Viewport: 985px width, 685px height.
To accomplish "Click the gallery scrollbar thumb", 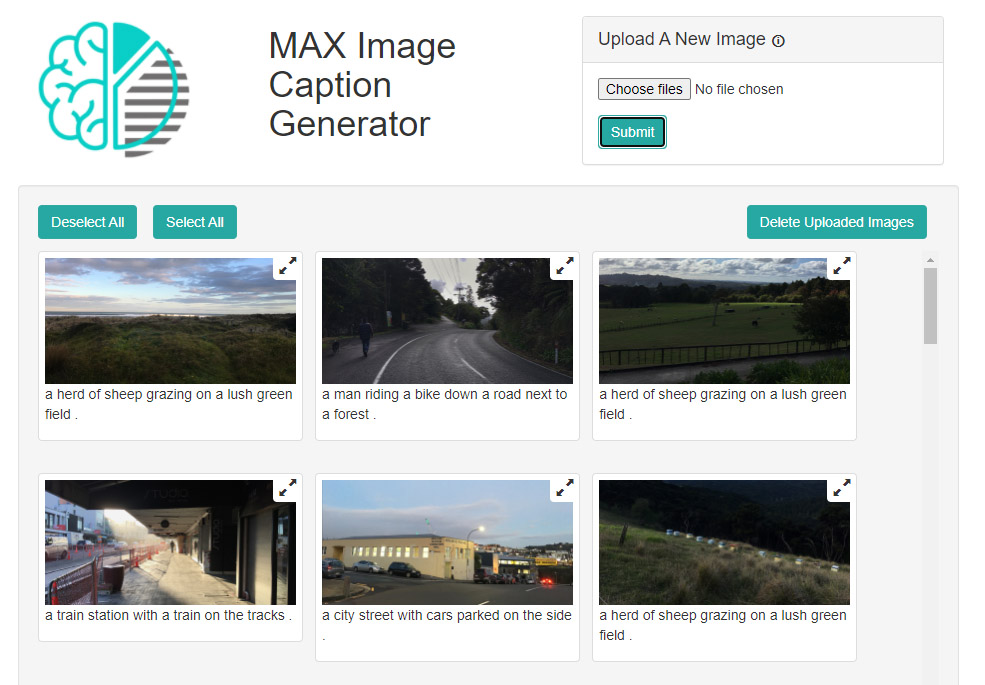I will [930, 306].
